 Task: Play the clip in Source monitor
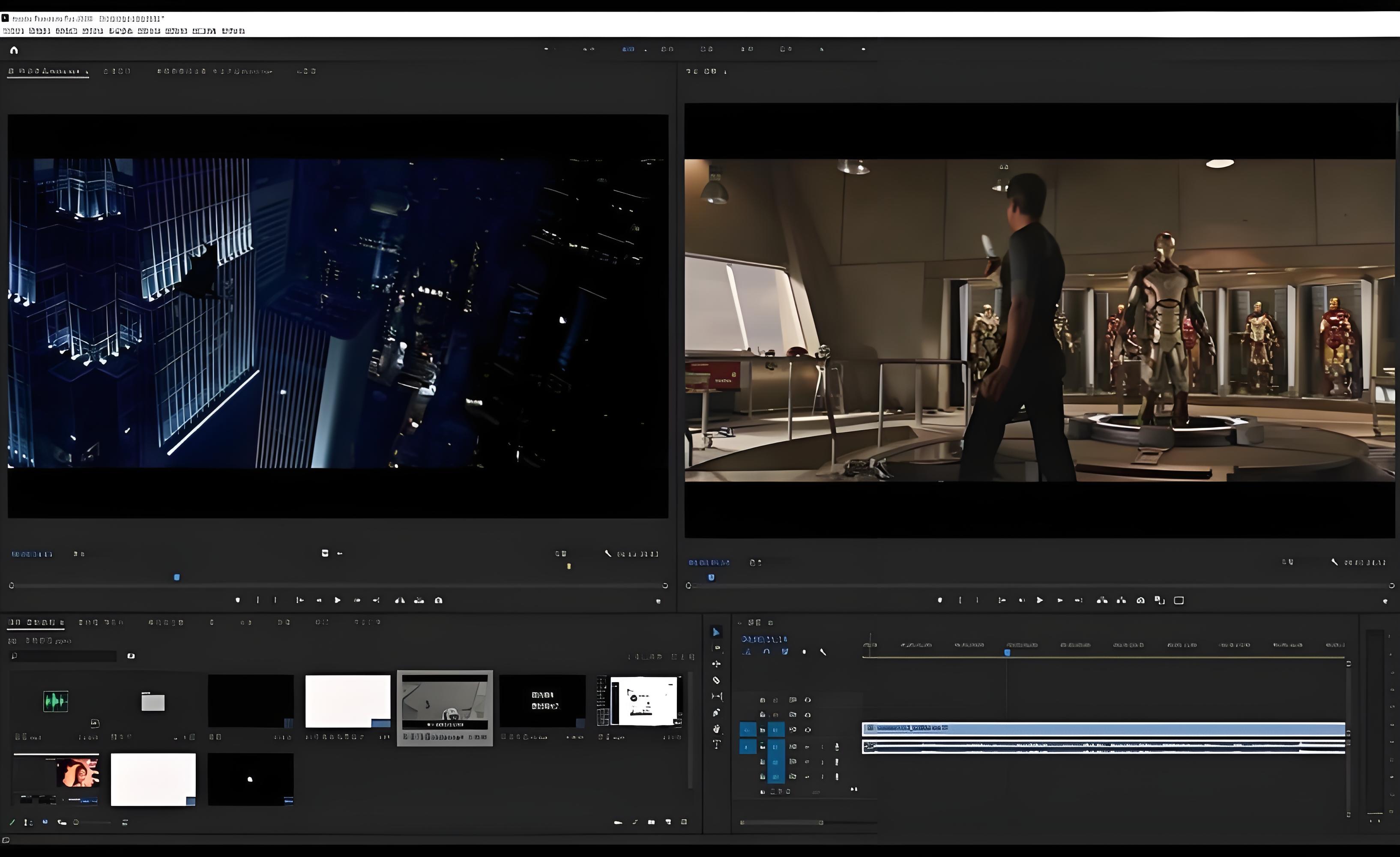(338, 600)
